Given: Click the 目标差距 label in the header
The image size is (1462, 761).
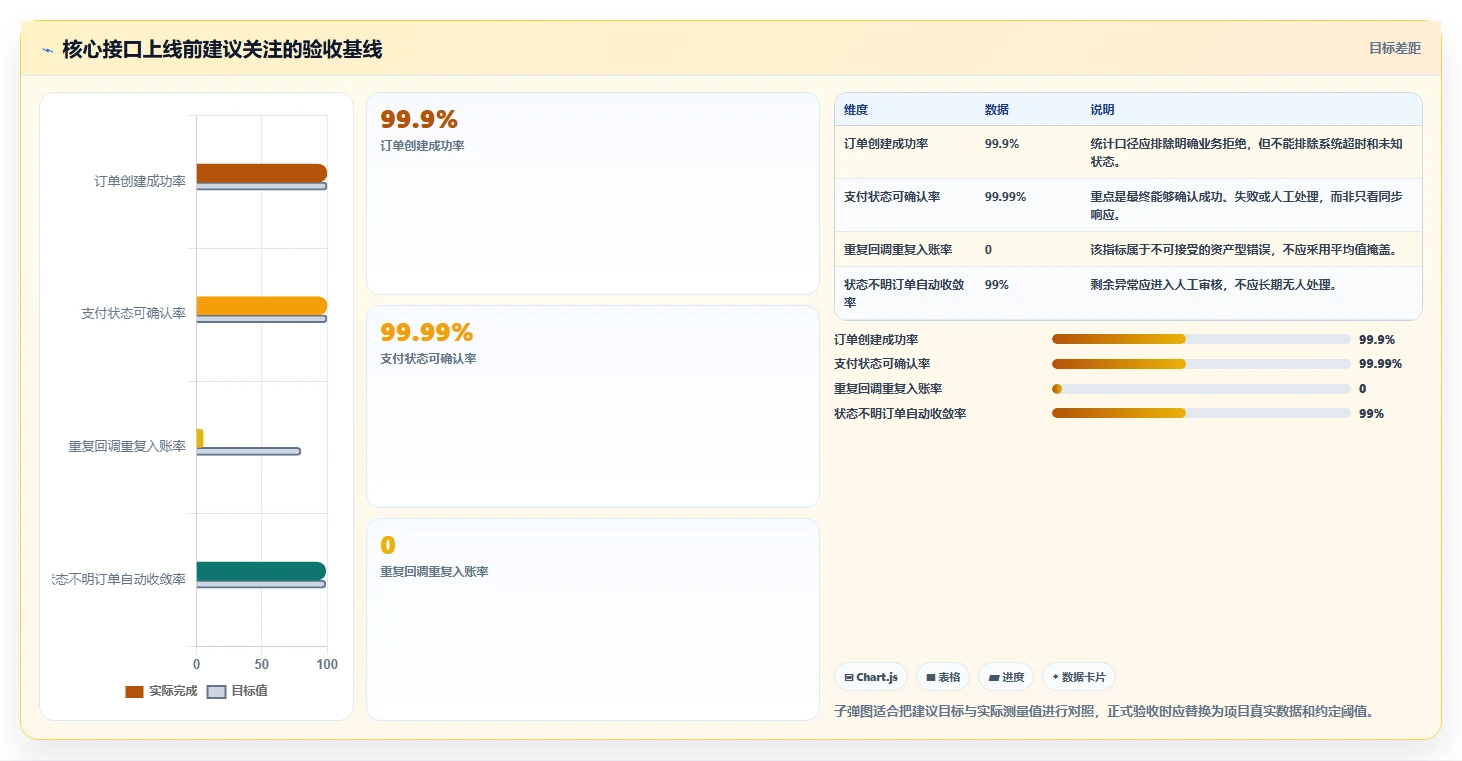Looking at the screenshot, I should [x=1395, y=48].
